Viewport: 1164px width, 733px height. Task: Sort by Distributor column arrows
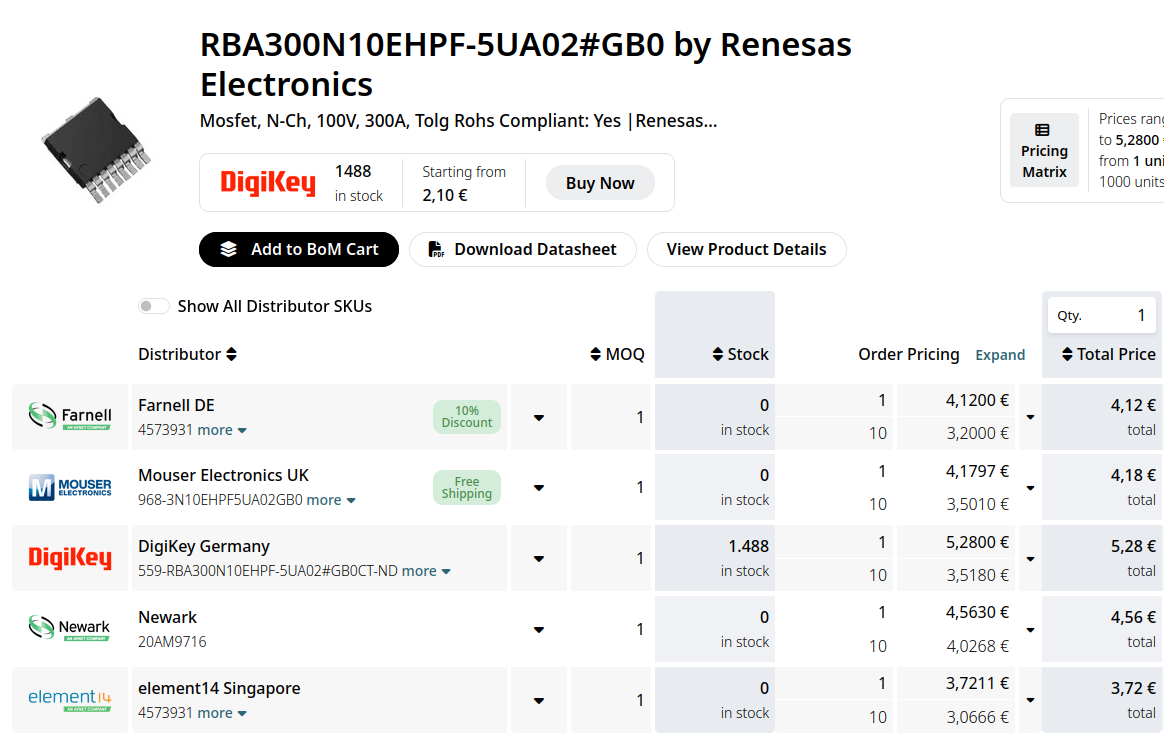pos(232,354)
